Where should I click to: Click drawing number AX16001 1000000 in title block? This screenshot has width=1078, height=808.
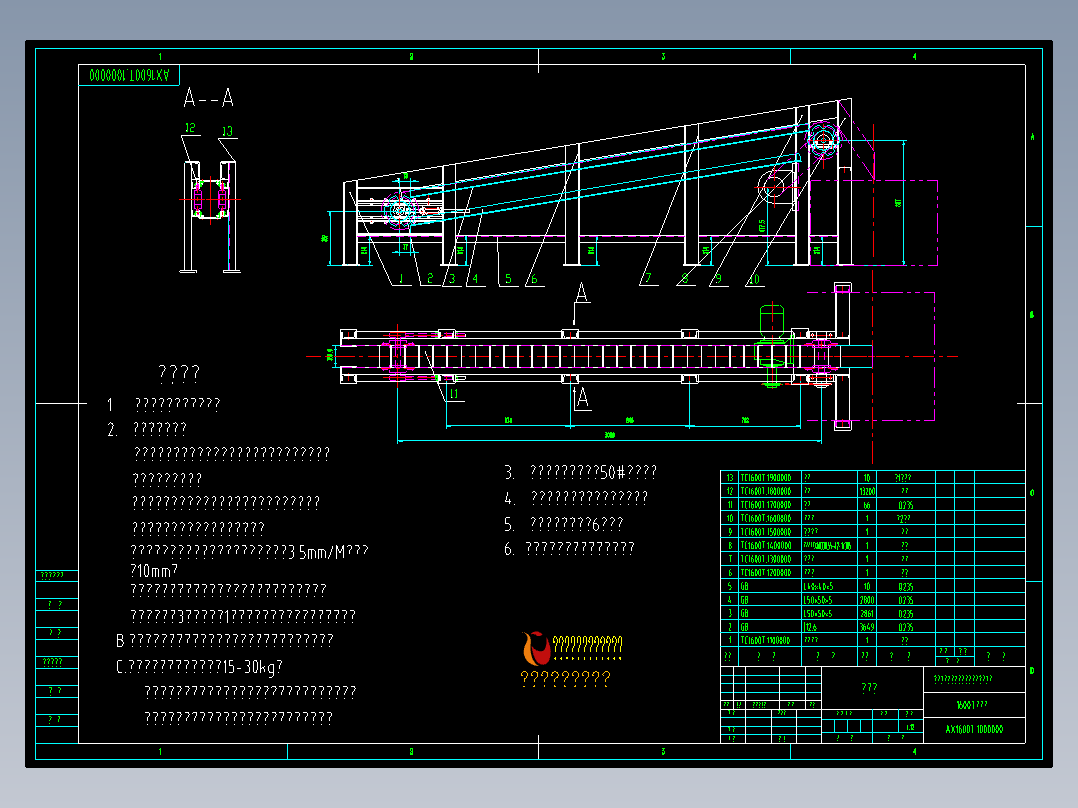[974, 730]
